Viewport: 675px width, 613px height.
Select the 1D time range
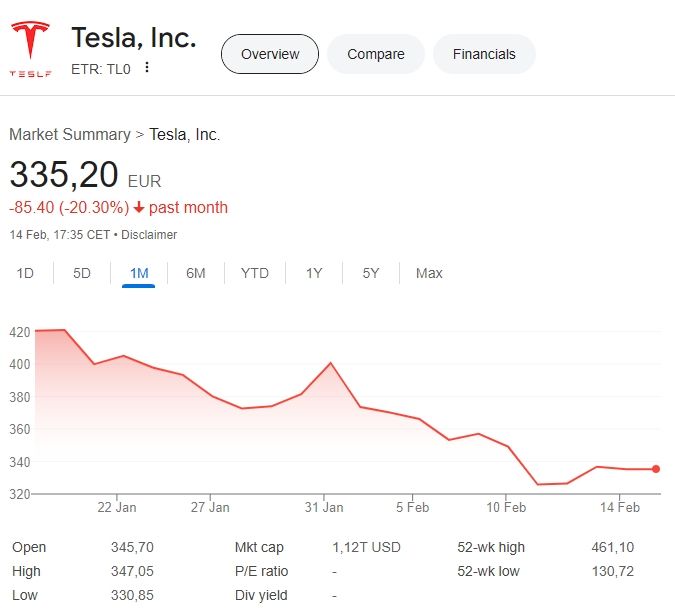(25, 273)
